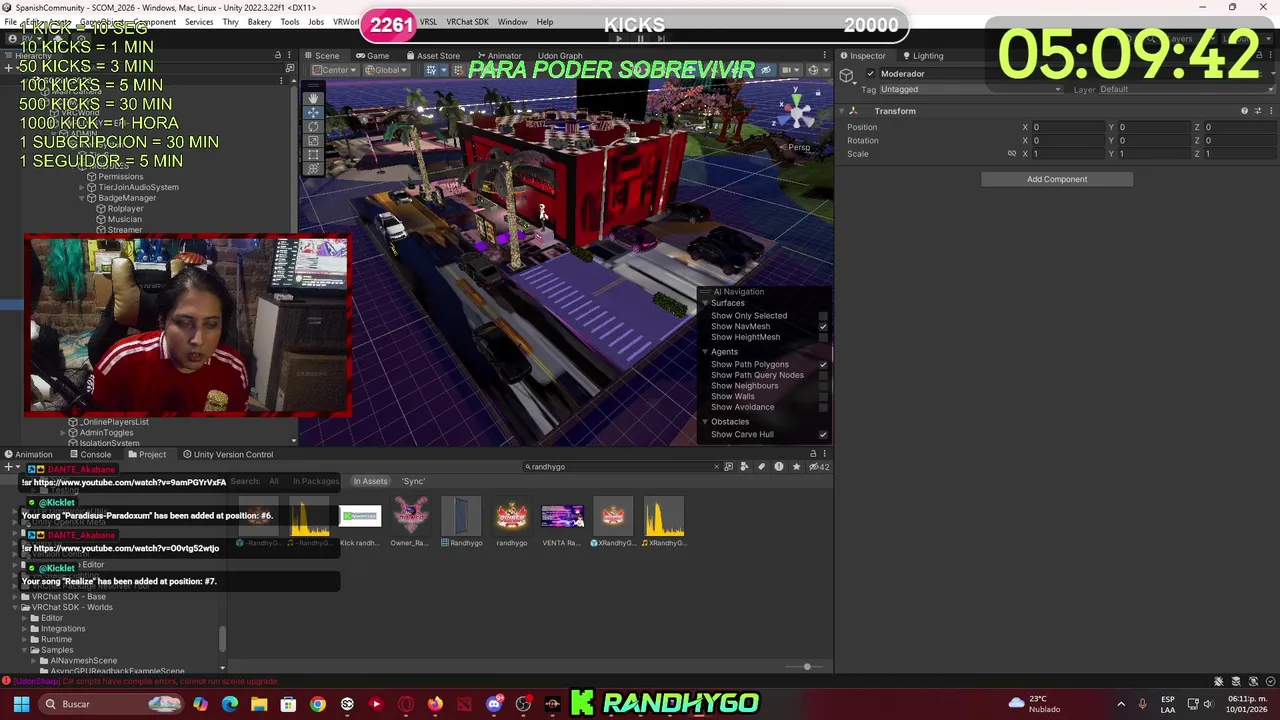The height and width of the screenshot is (720, 1280).
Task: Open Windows Start button
Action: (x=21, y=704)
